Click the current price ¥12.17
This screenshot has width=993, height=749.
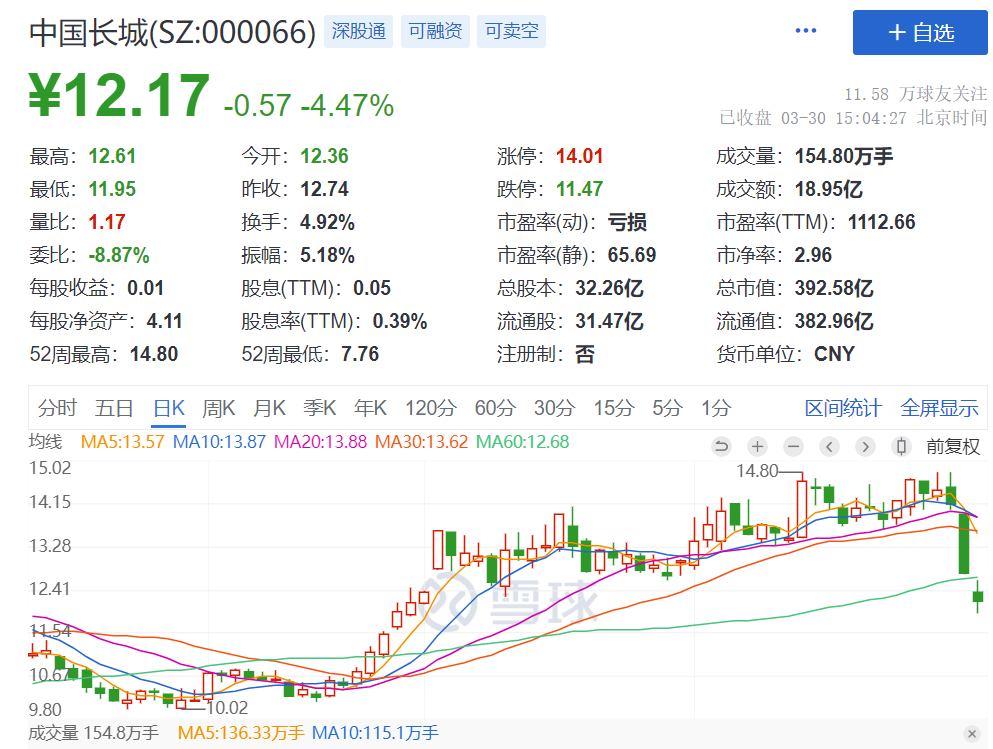point(119,96)
